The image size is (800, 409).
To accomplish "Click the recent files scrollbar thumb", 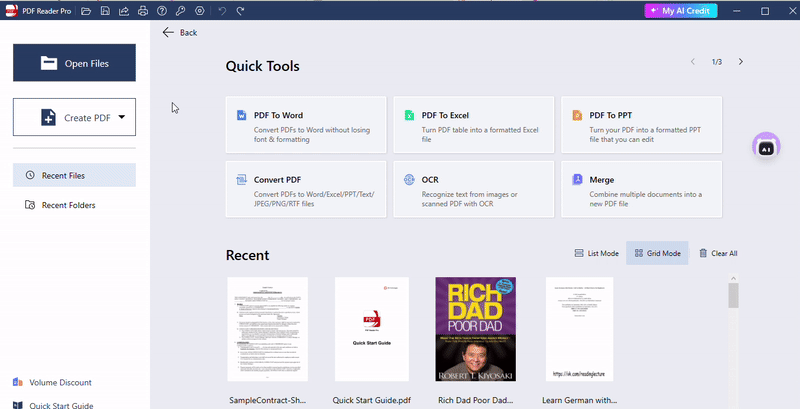I will click(x=734, y=295).
